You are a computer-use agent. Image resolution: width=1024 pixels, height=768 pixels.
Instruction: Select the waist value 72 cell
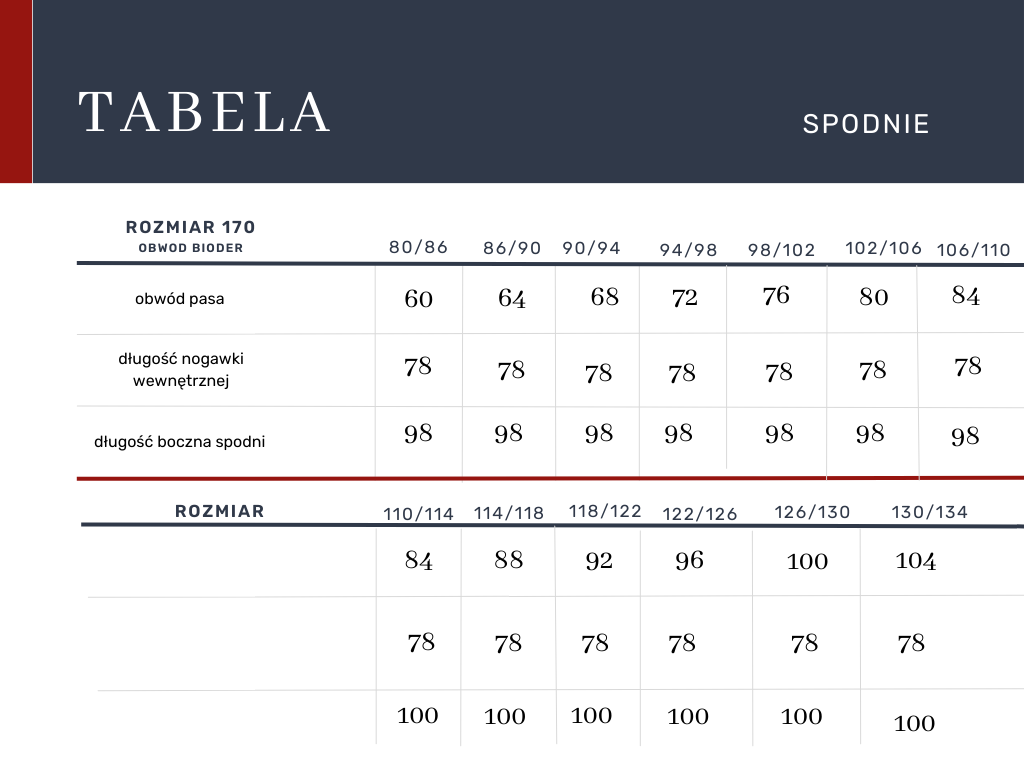click(x=685, y=298)
